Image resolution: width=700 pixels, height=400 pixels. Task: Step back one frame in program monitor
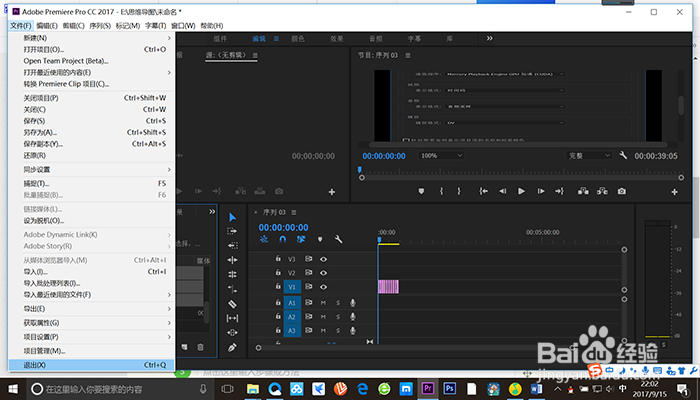coord(503,191)
